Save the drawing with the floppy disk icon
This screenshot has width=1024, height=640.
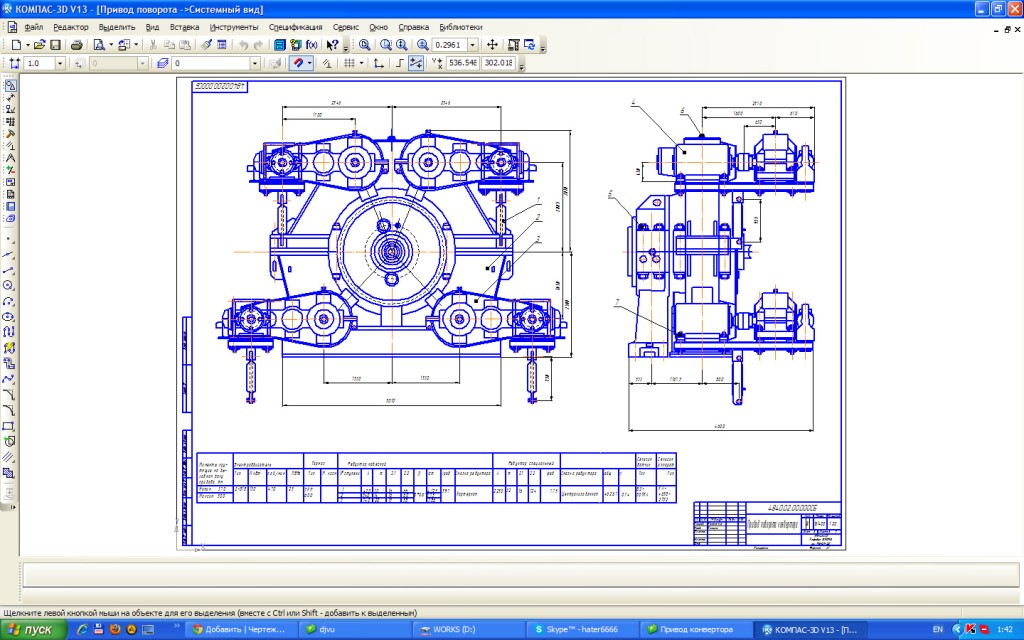coord(55,45)
